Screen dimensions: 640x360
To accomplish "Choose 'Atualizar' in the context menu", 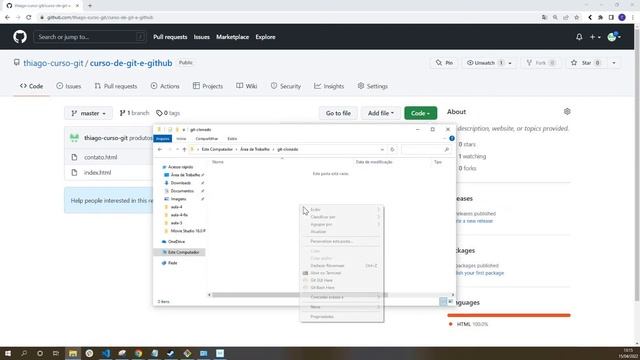I will pyautogui.click(x=342, y=232).
